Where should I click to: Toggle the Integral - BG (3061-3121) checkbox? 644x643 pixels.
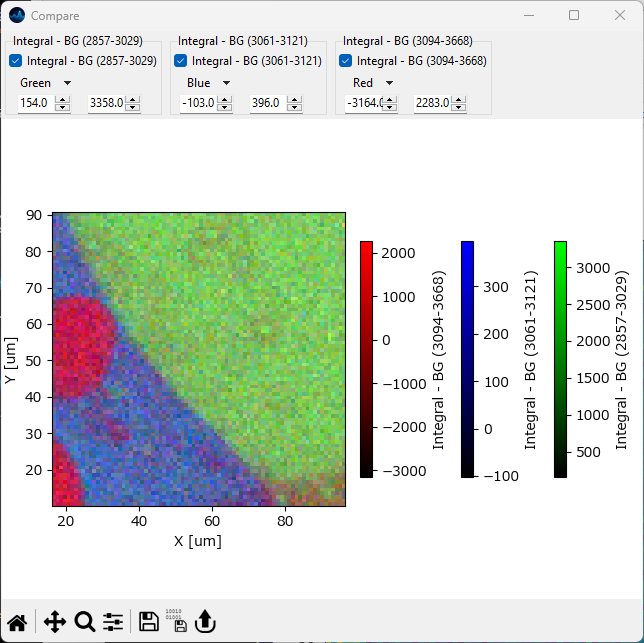point(181,61)
